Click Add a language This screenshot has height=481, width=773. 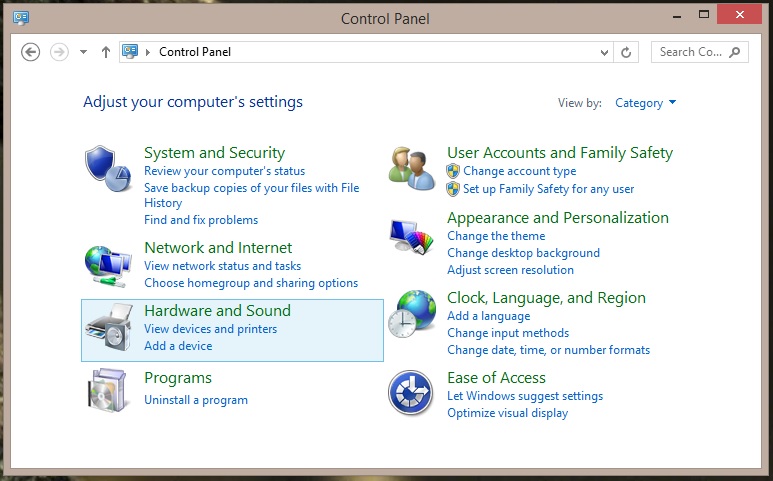(489, 316)
